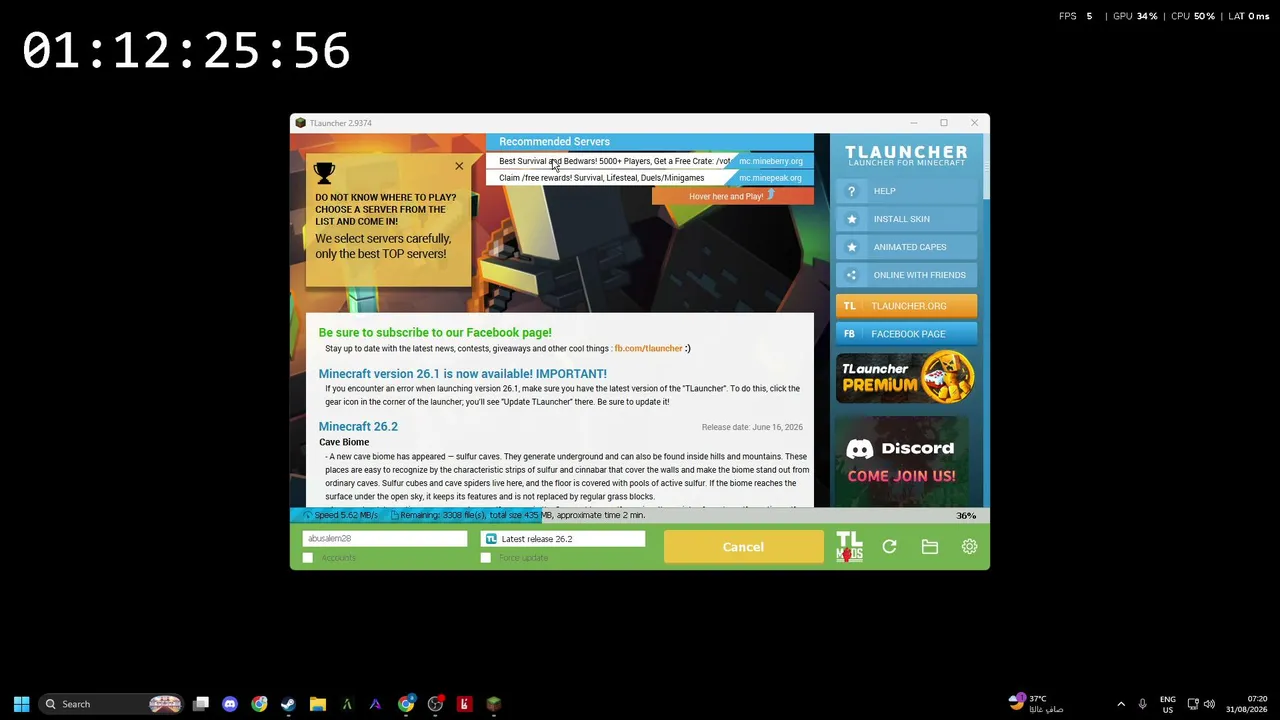Launch Discord from the taskbar

(230, 704)
